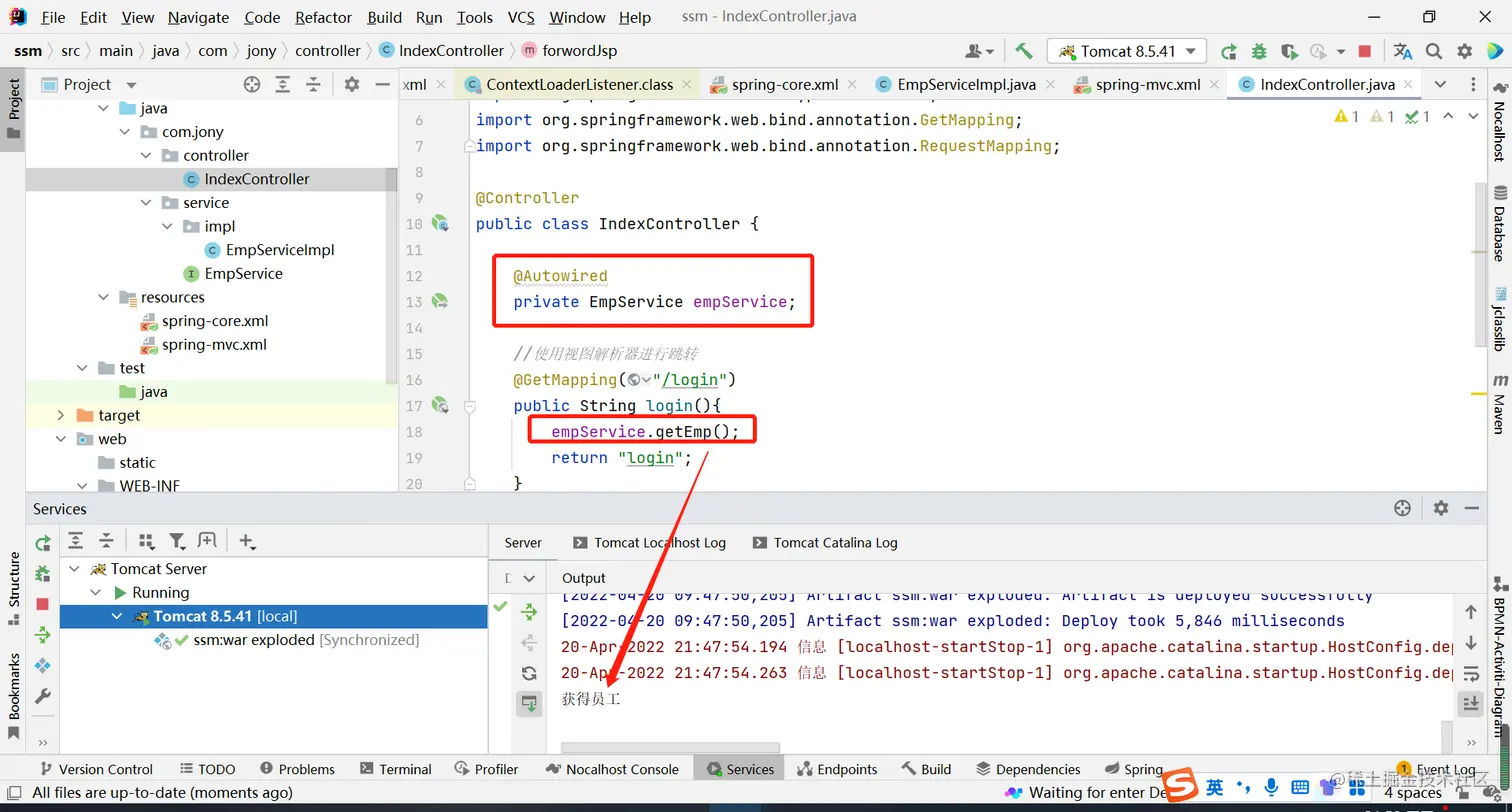
Task: Open the Group By menu in Services
Action: tap(147, 541)
